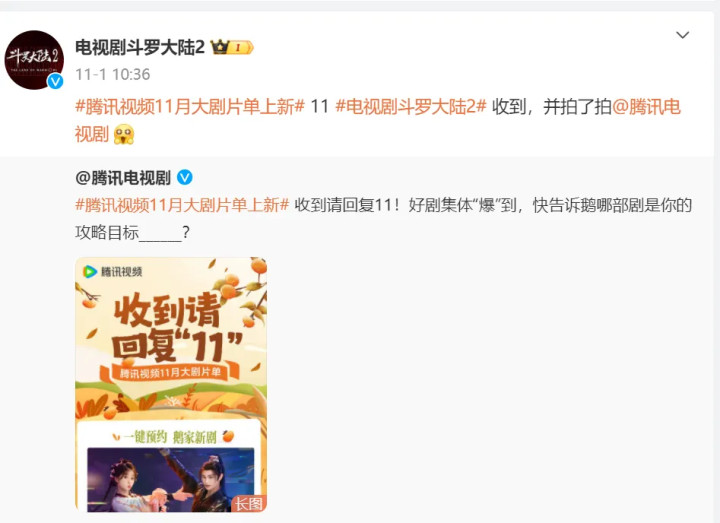
Task: Open first #腾讯视频11月大剧片单上新# hashtag
Action: (190, 107)
